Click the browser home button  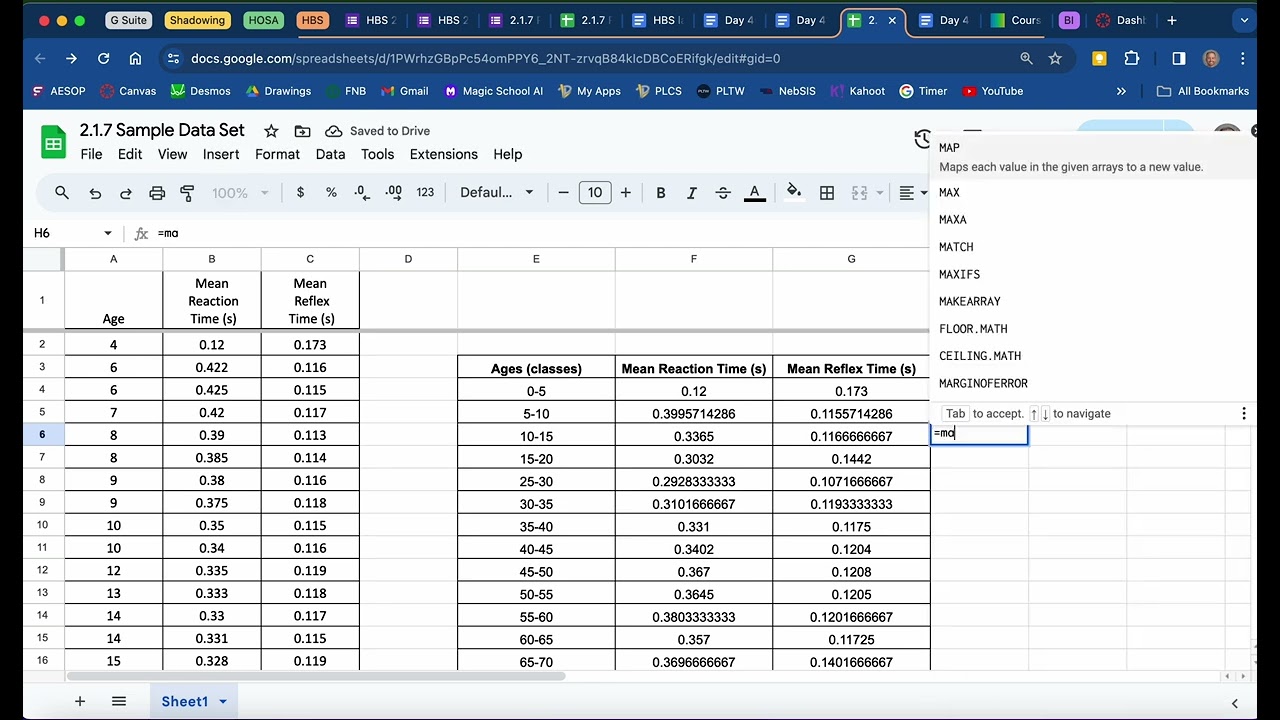click(136, 59)
